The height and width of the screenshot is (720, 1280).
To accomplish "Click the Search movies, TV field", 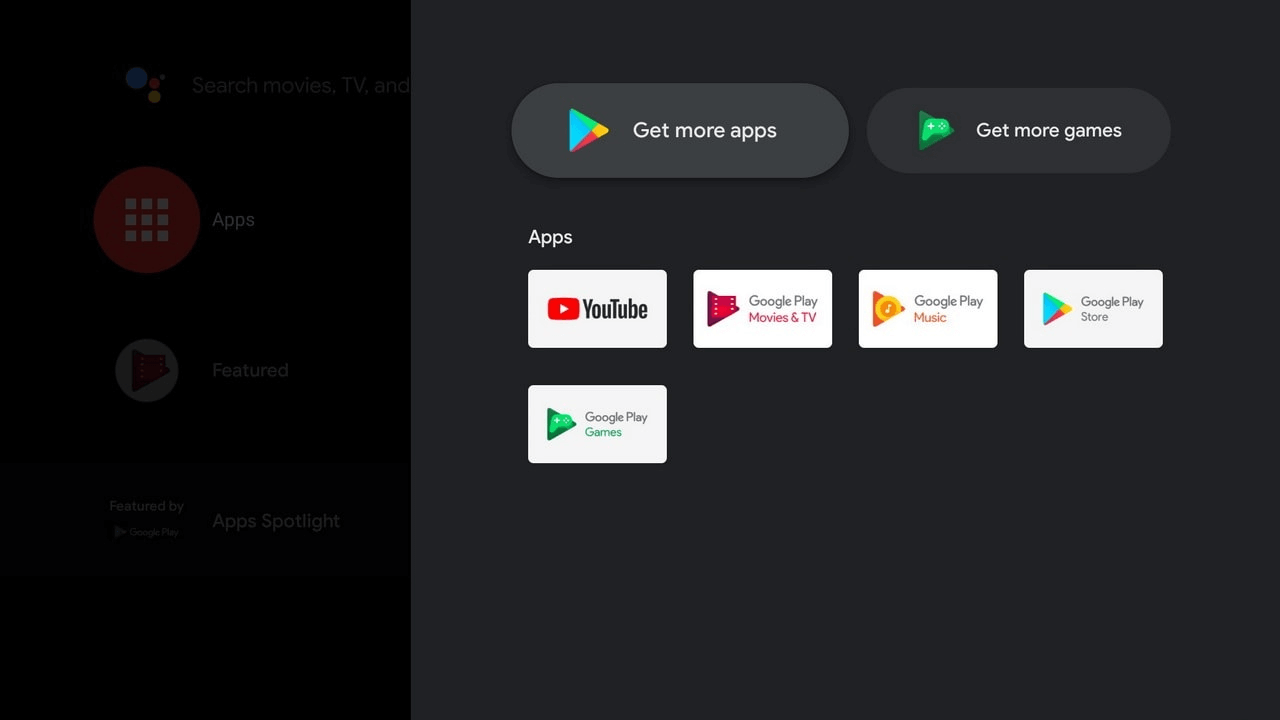I will [301, 86].
